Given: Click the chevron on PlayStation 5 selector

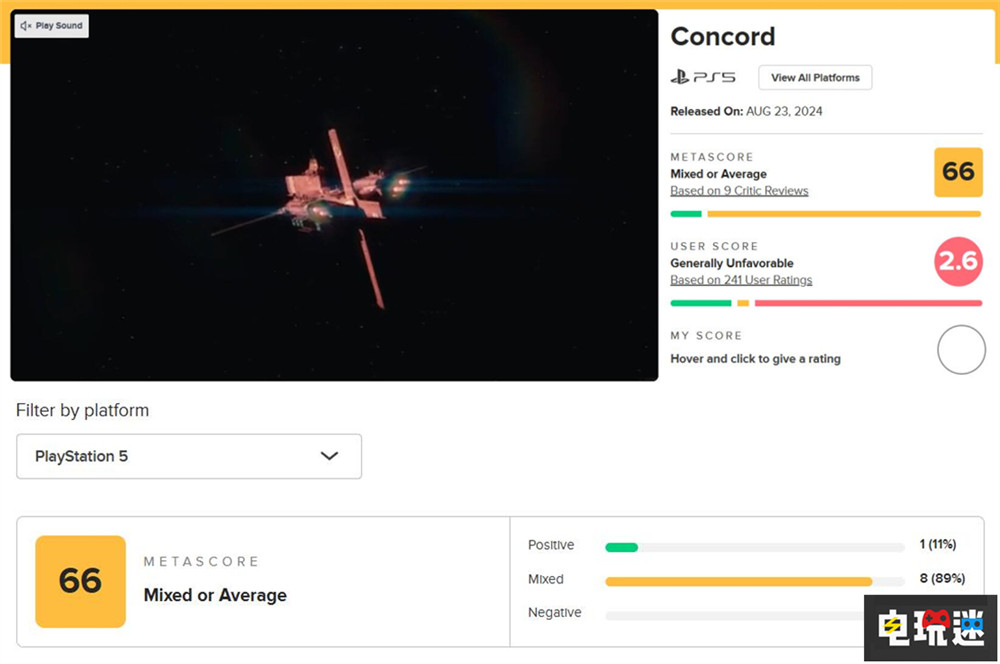Looking at the screenshot, I should (330, 456).
